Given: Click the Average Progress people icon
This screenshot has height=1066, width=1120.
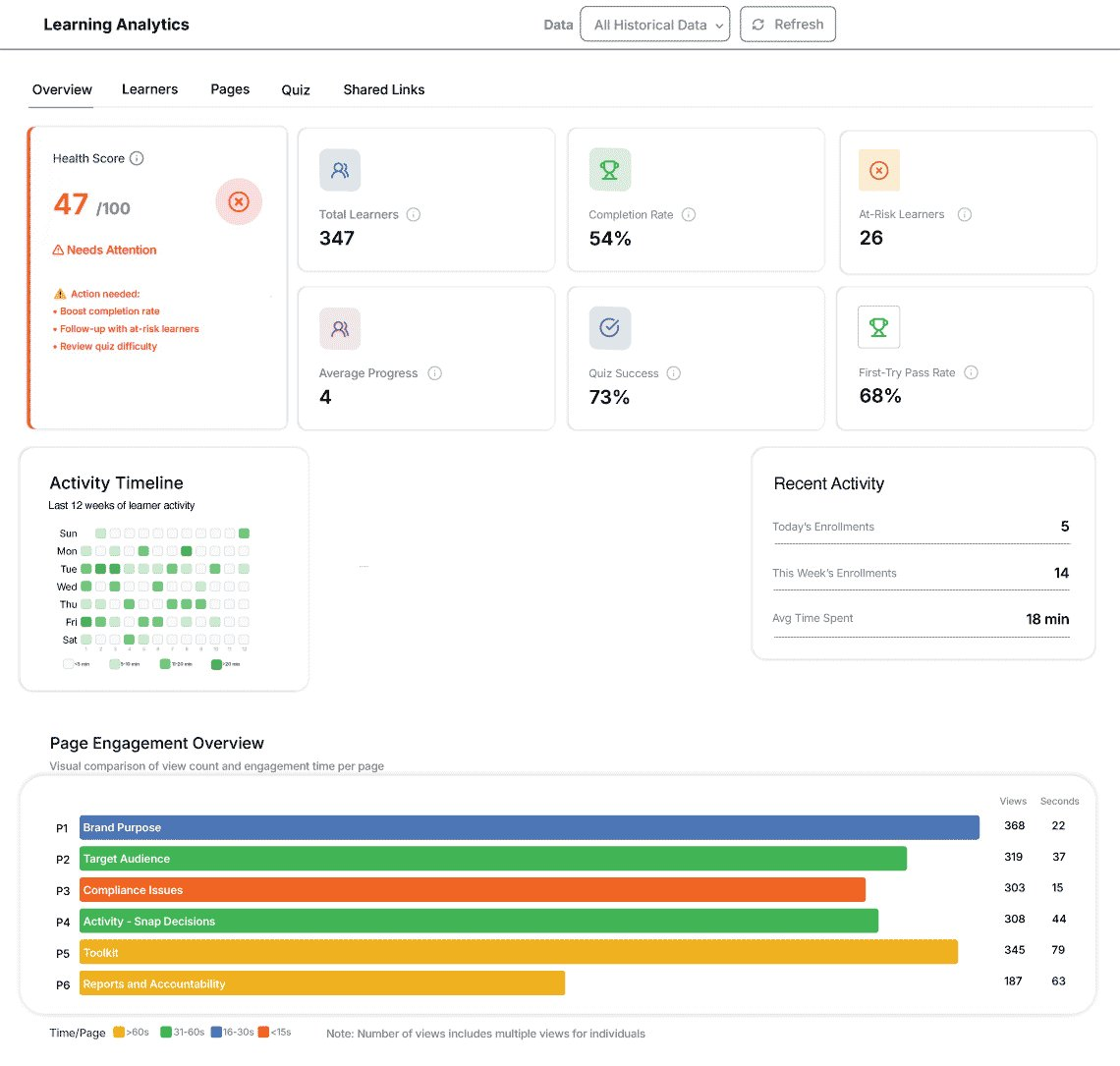Looking at the screenshot, I should point(339,328).
